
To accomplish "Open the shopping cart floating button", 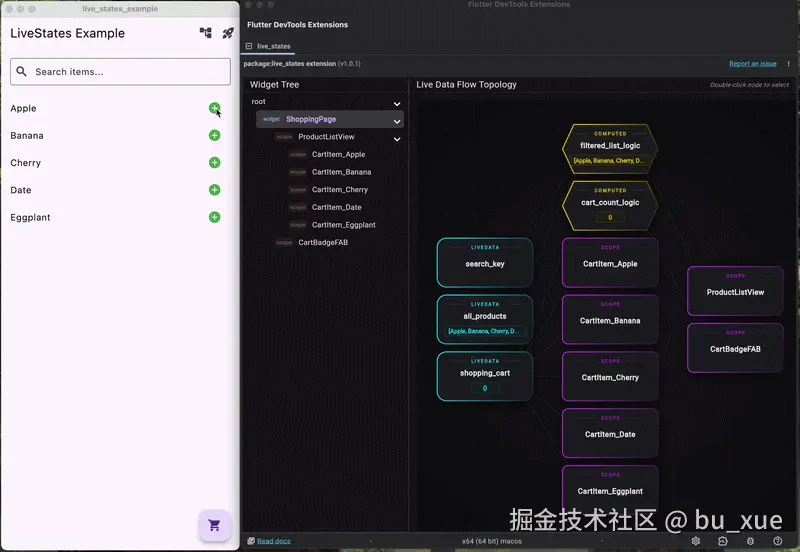I will (214, 525).
